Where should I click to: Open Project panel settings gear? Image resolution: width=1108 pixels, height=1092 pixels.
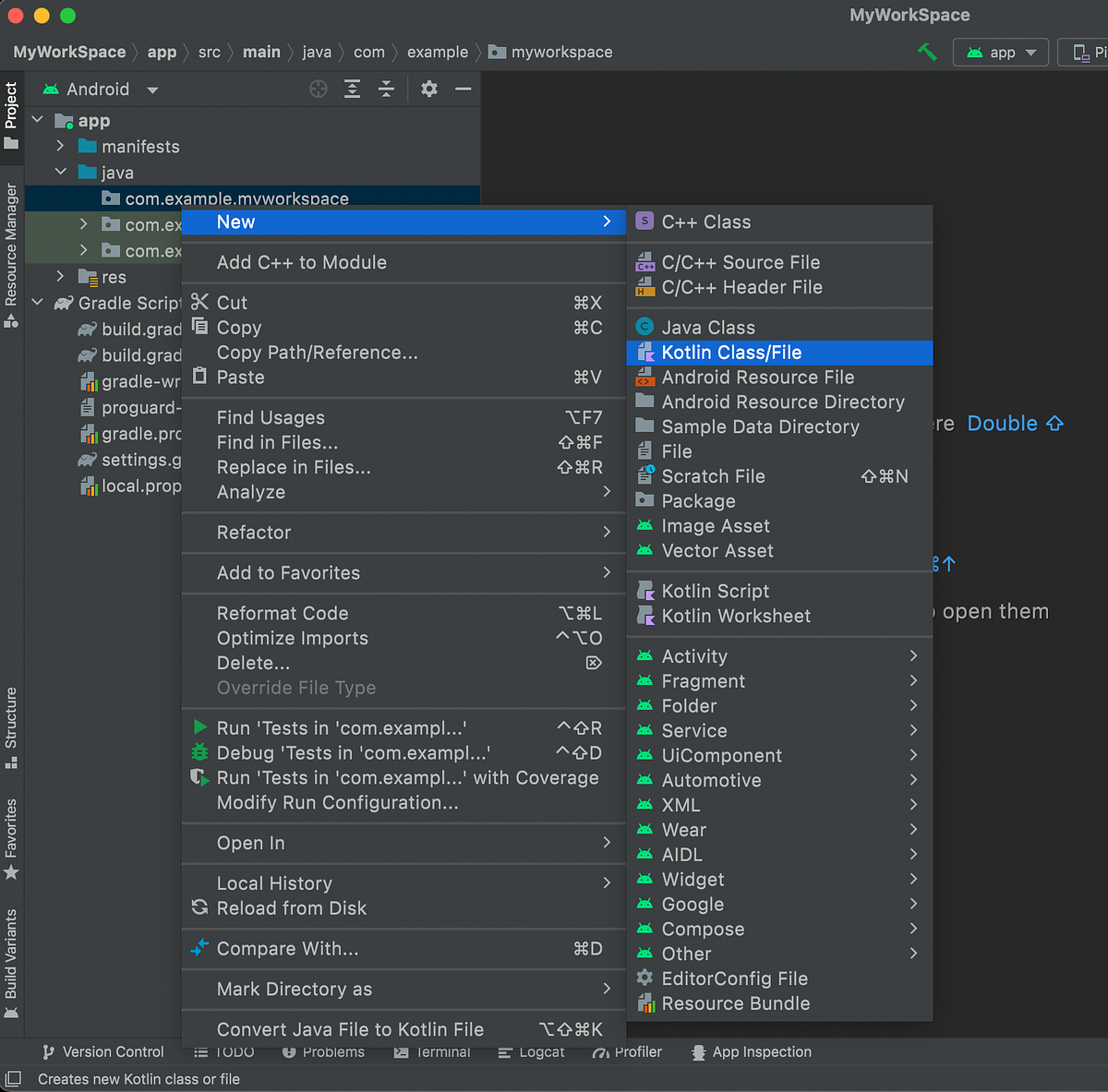coord(429,89)
